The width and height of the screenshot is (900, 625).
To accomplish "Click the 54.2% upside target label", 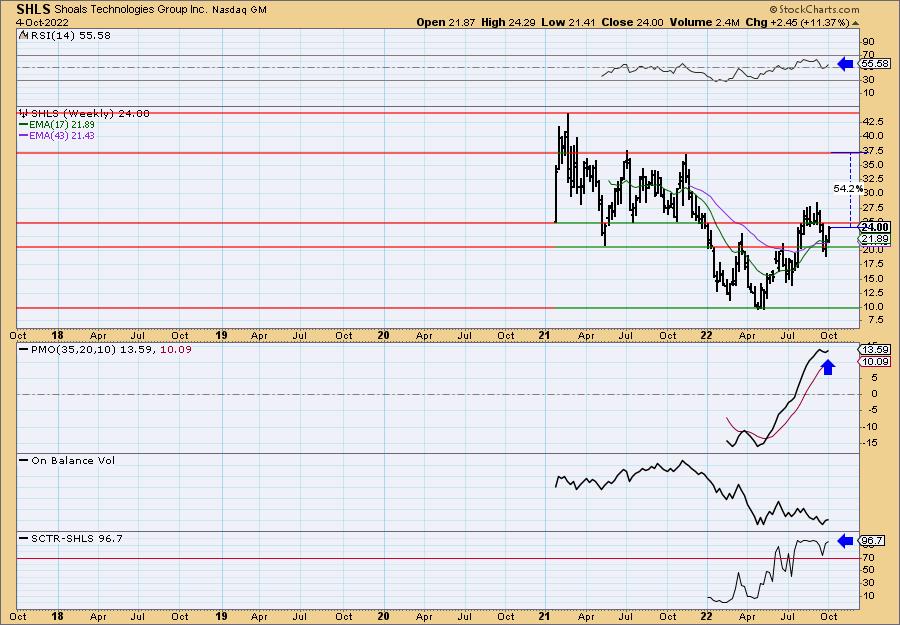I will pos(848,188).
